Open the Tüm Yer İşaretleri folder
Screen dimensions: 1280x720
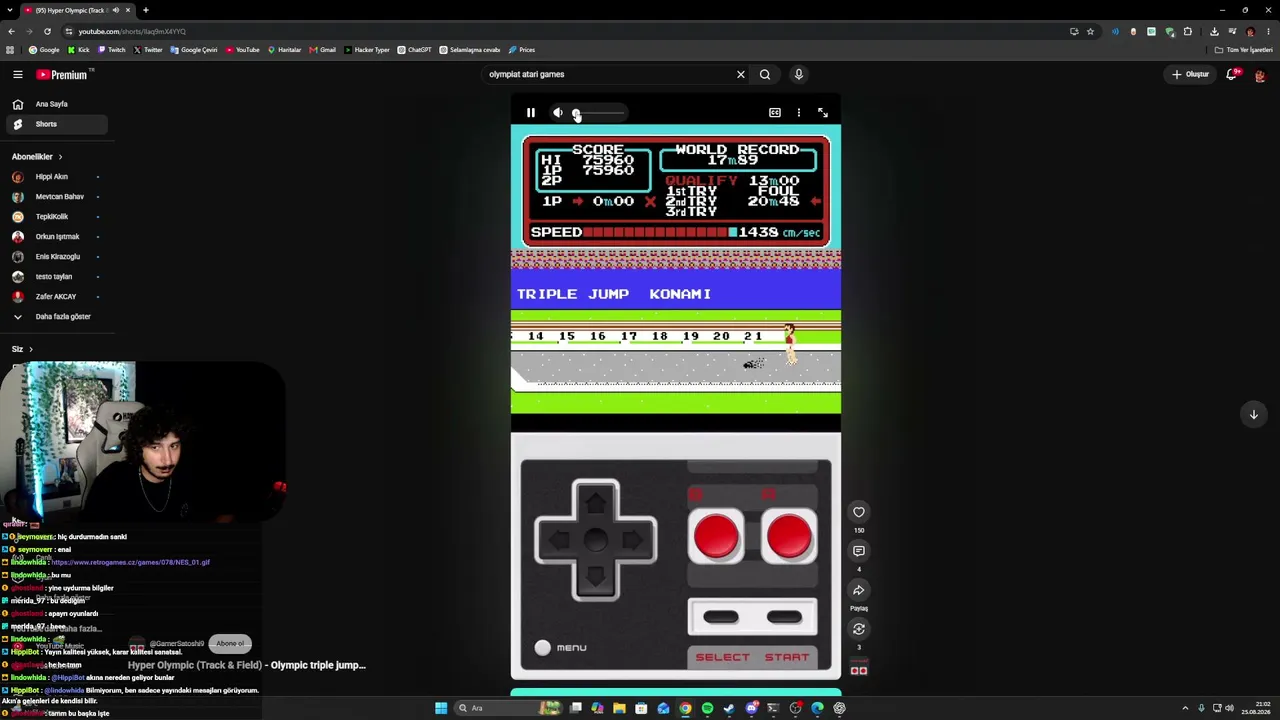[1244, 50]
